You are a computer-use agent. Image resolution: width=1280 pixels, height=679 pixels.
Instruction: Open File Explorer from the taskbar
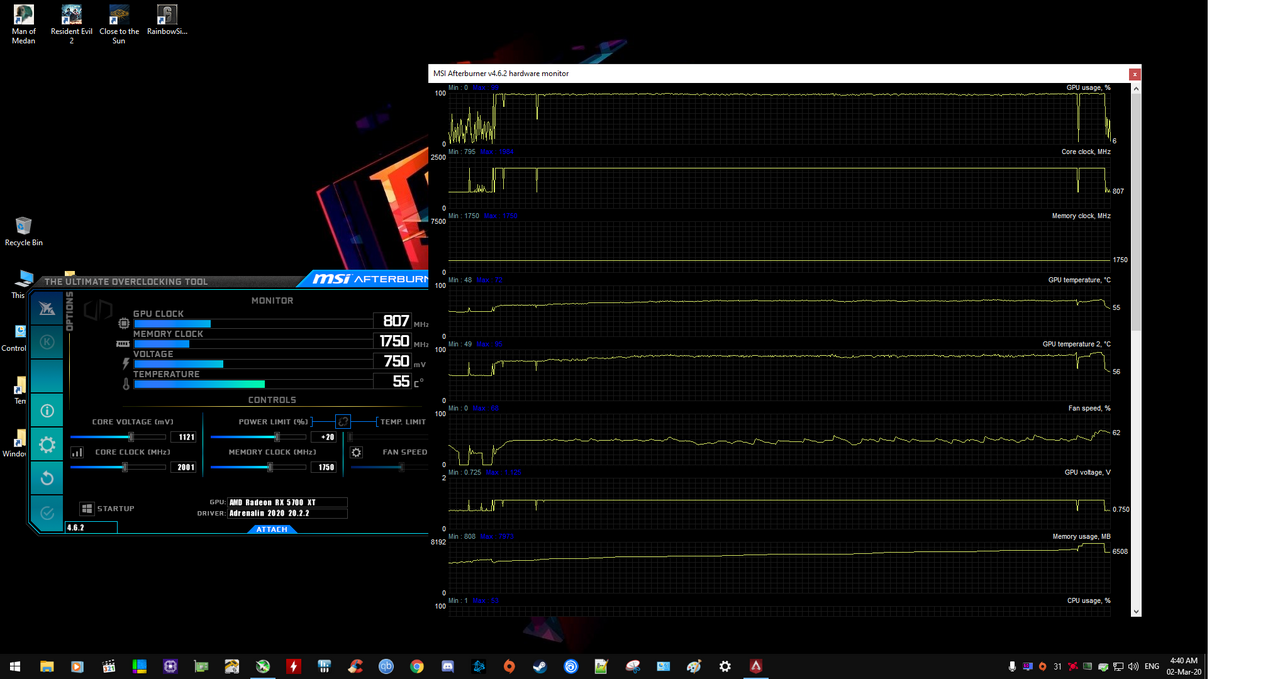46,666
